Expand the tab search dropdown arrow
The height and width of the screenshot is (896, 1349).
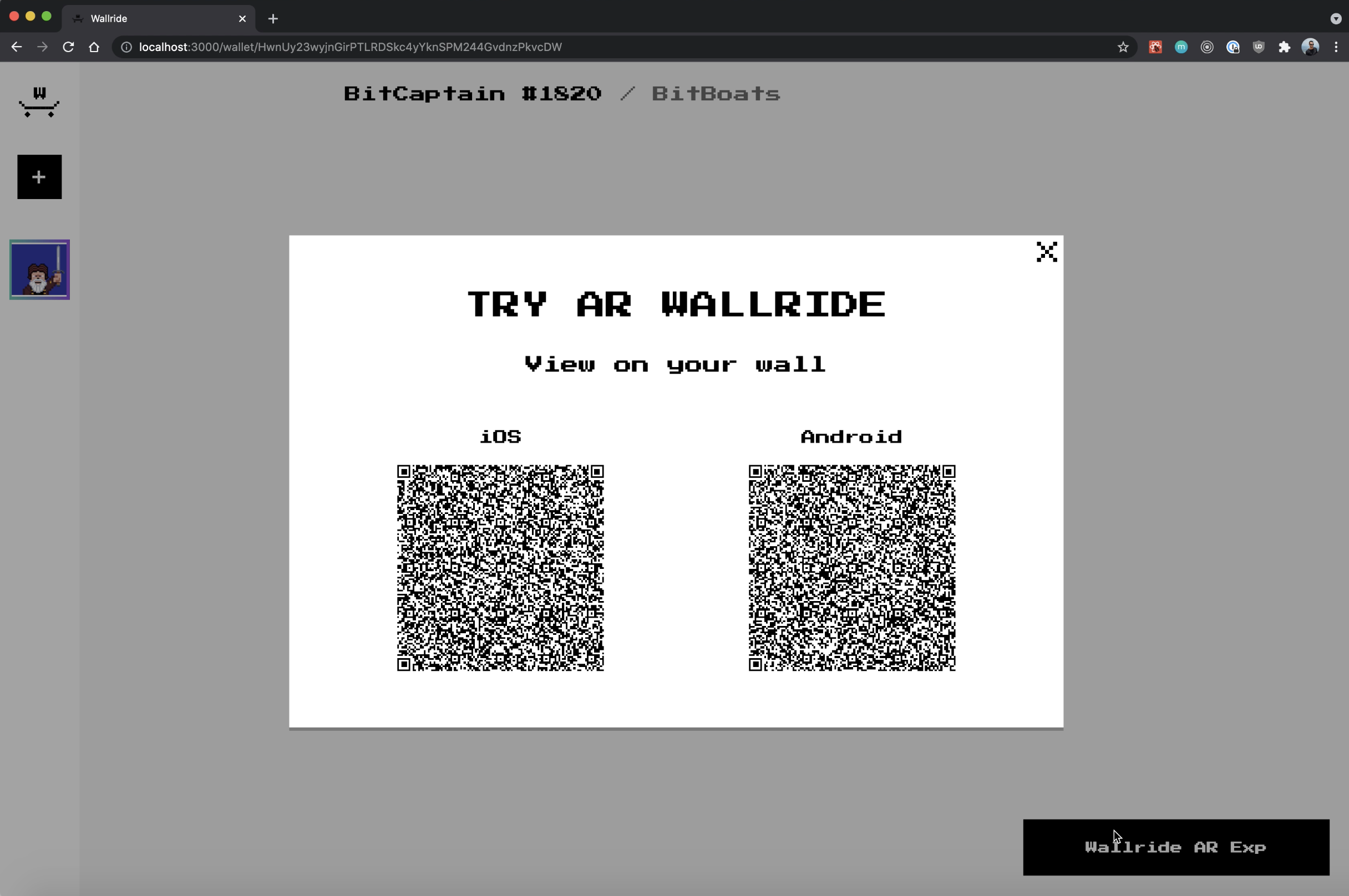click(x=1335, y=19)
